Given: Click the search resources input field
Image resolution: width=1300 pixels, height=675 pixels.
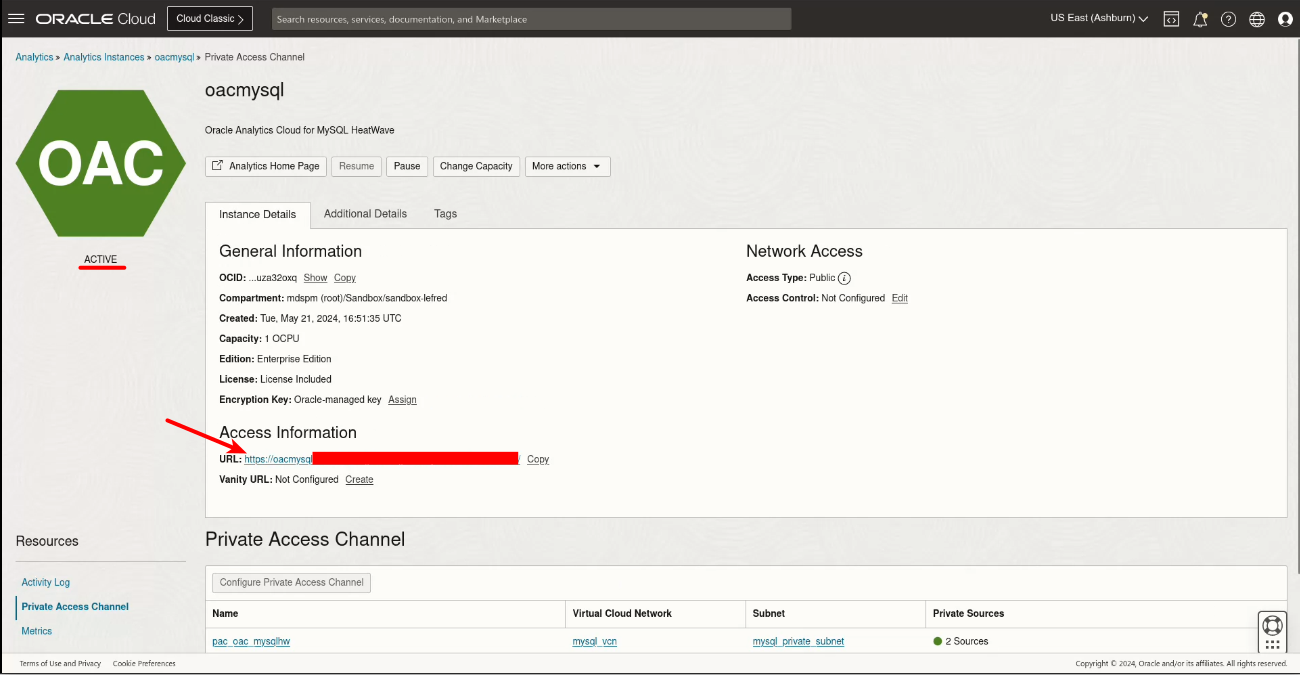Looking at the screenshot, I should pyautogui.click(x=530, y=19).
